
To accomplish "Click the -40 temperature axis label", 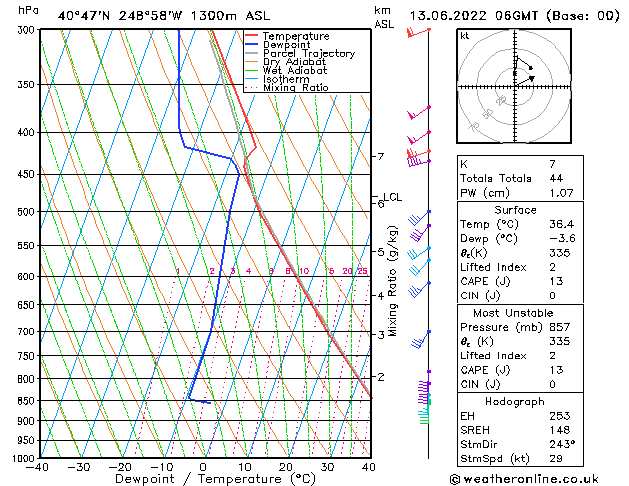I will click(x=37, y=468).
